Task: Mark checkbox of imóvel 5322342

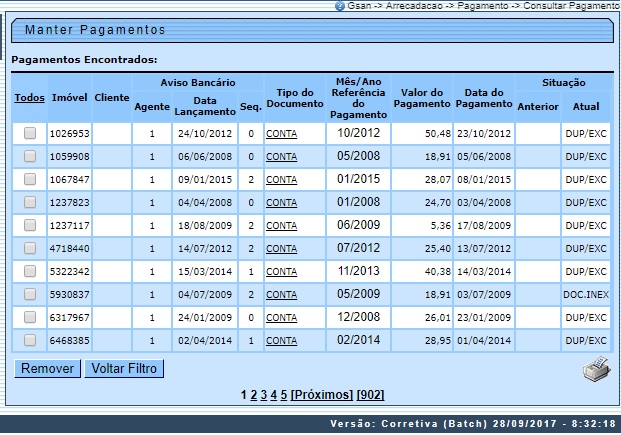Action: pos(30,271)
